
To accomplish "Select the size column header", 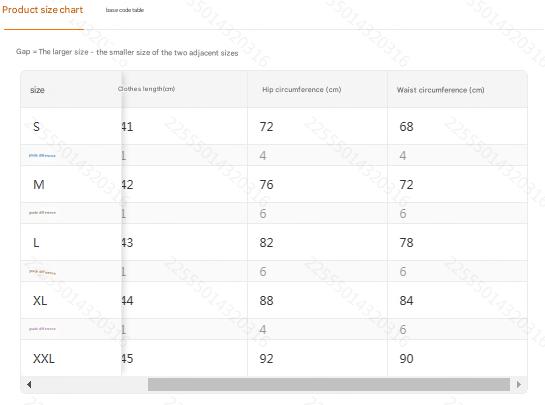I will 37,90.
